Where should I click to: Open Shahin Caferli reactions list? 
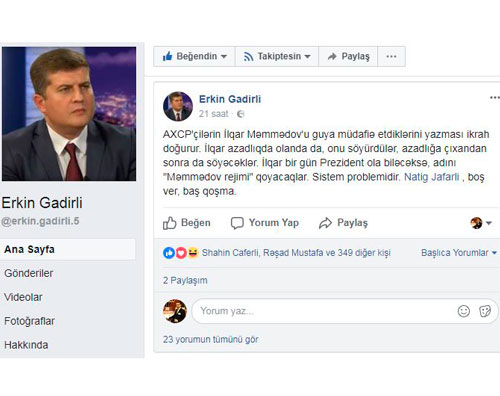(x=230, y=253)
